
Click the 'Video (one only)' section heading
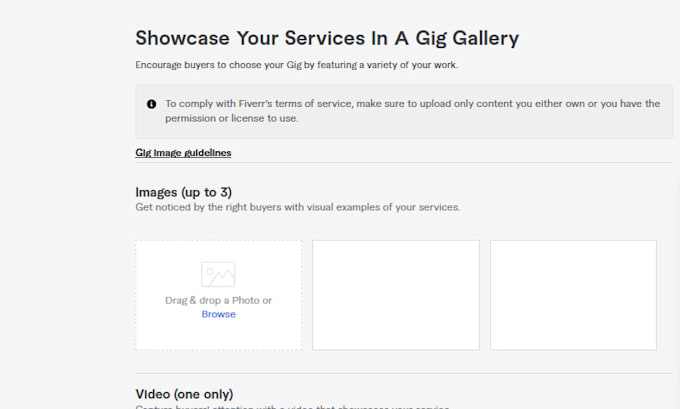[x=184, y=394]
